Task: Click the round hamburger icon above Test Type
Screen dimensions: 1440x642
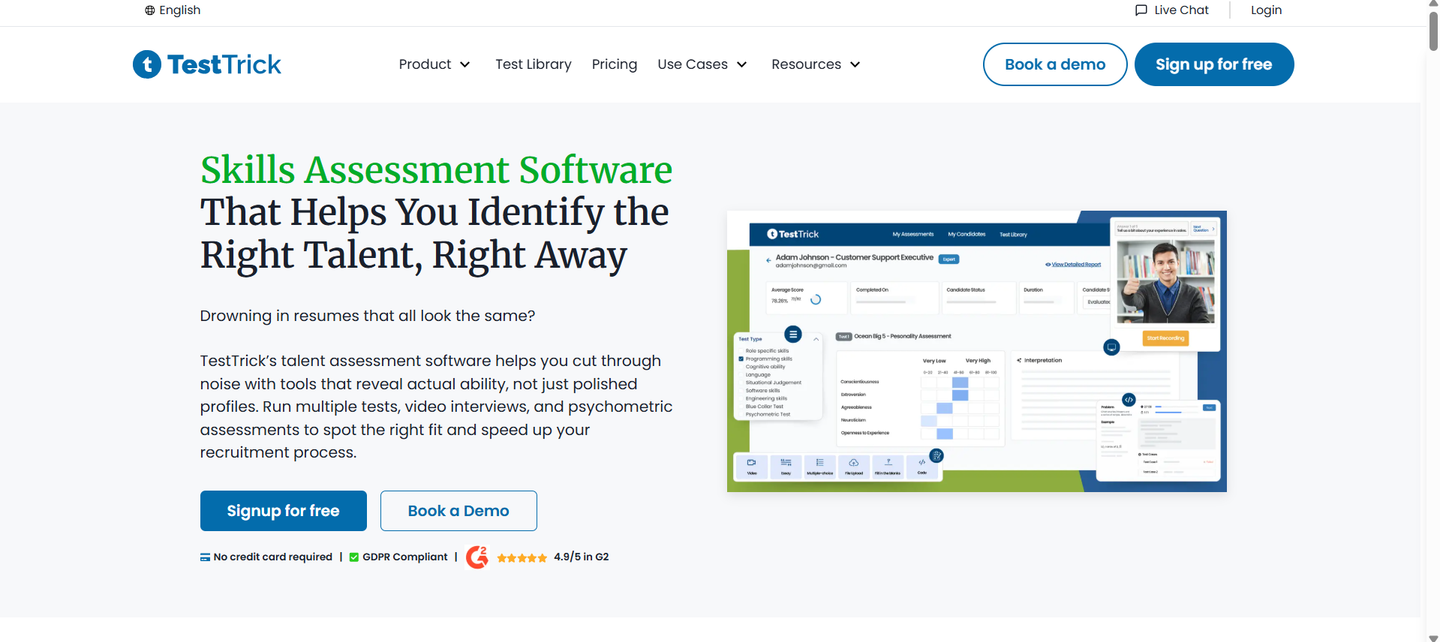Action: (793, 334)
